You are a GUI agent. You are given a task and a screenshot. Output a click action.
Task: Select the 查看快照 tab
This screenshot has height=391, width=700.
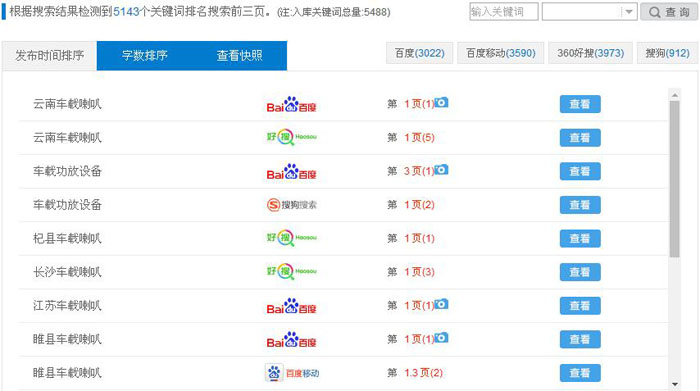(240, 55)
